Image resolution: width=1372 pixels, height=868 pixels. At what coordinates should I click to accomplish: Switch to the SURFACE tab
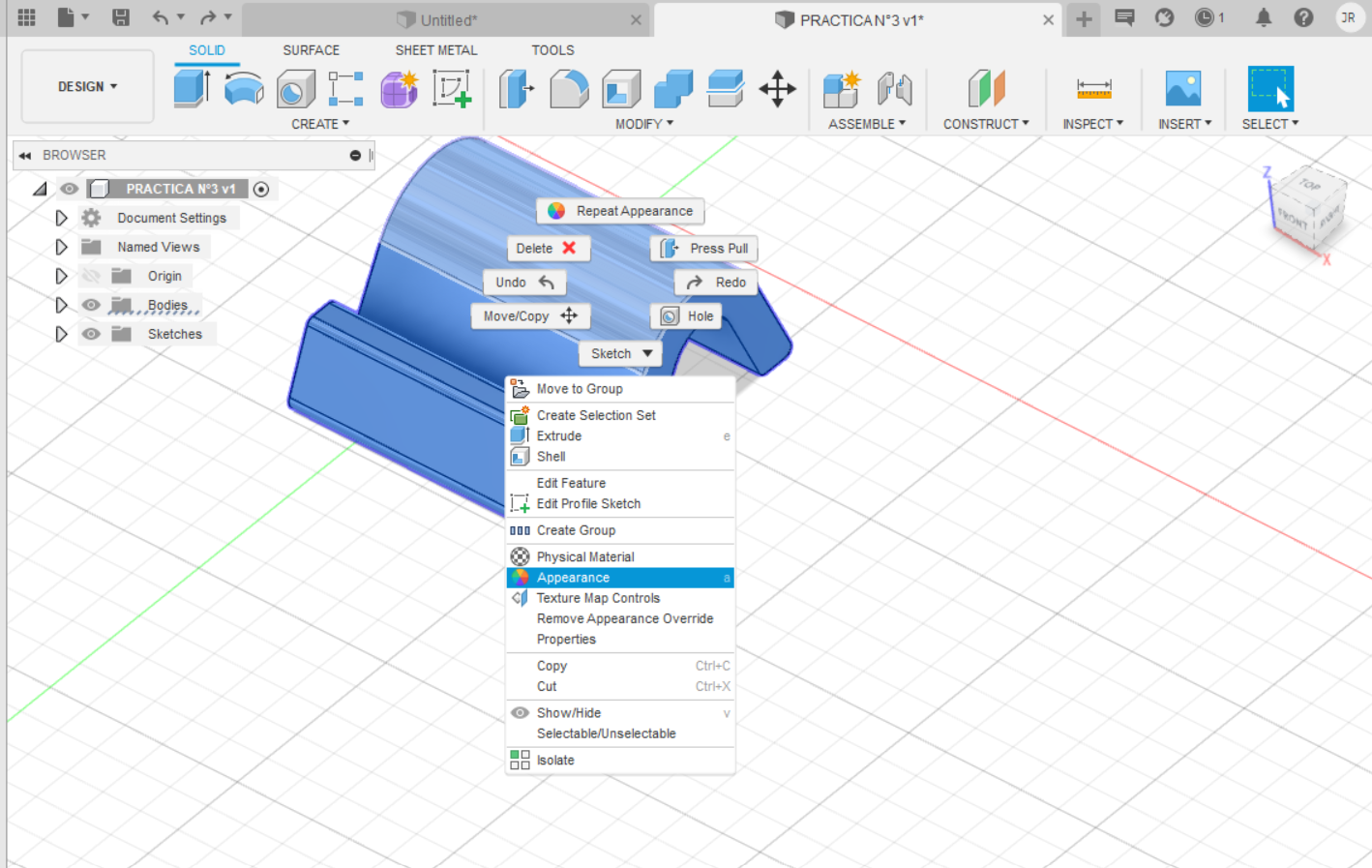(311, 50)
